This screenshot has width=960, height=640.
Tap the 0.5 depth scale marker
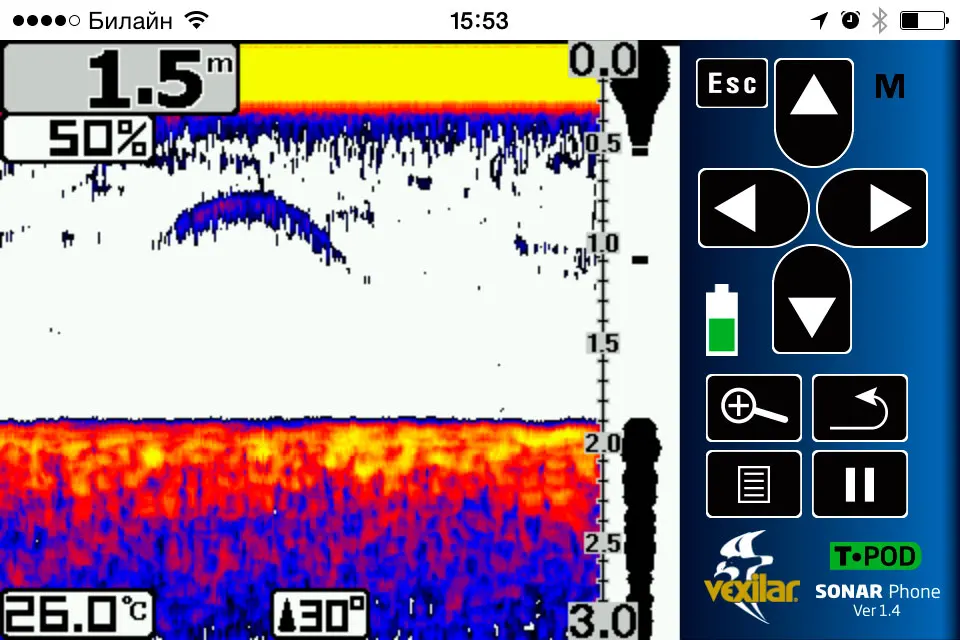(x=604, y=144)
